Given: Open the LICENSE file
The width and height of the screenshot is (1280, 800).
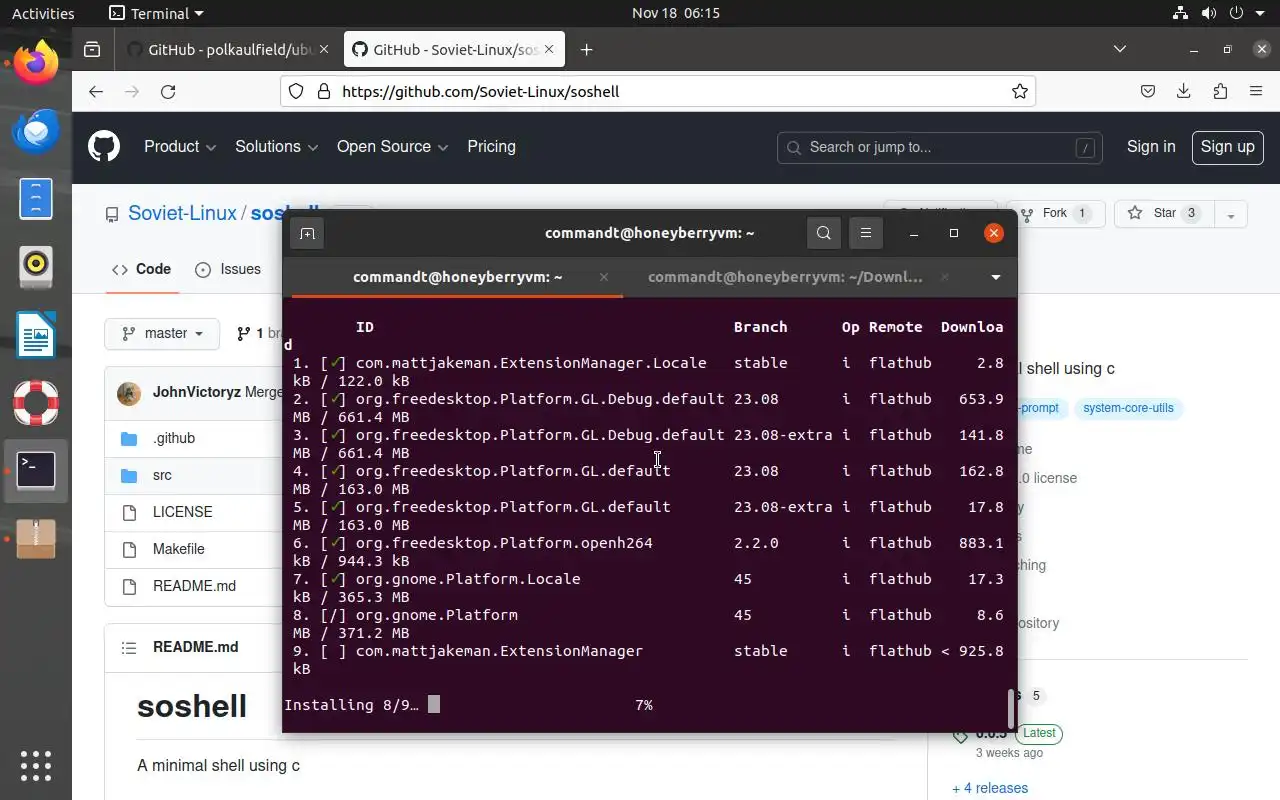Looking at the screenshot, I should [x=182, y=512].
